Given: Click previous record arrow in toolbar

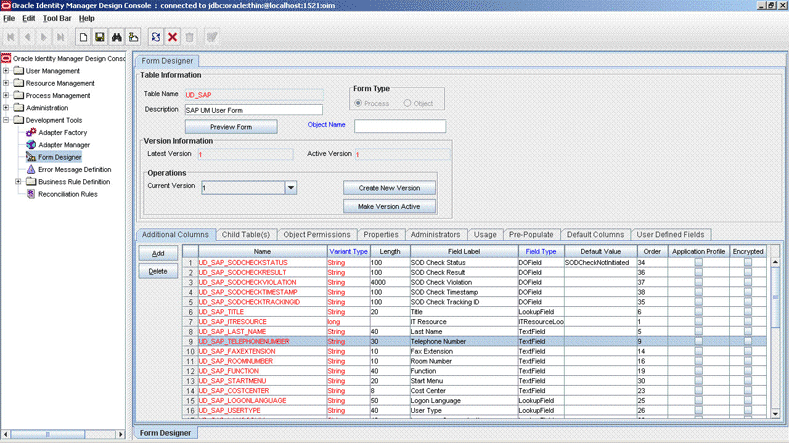Looking at the screenshot, I should pos(27,37).
